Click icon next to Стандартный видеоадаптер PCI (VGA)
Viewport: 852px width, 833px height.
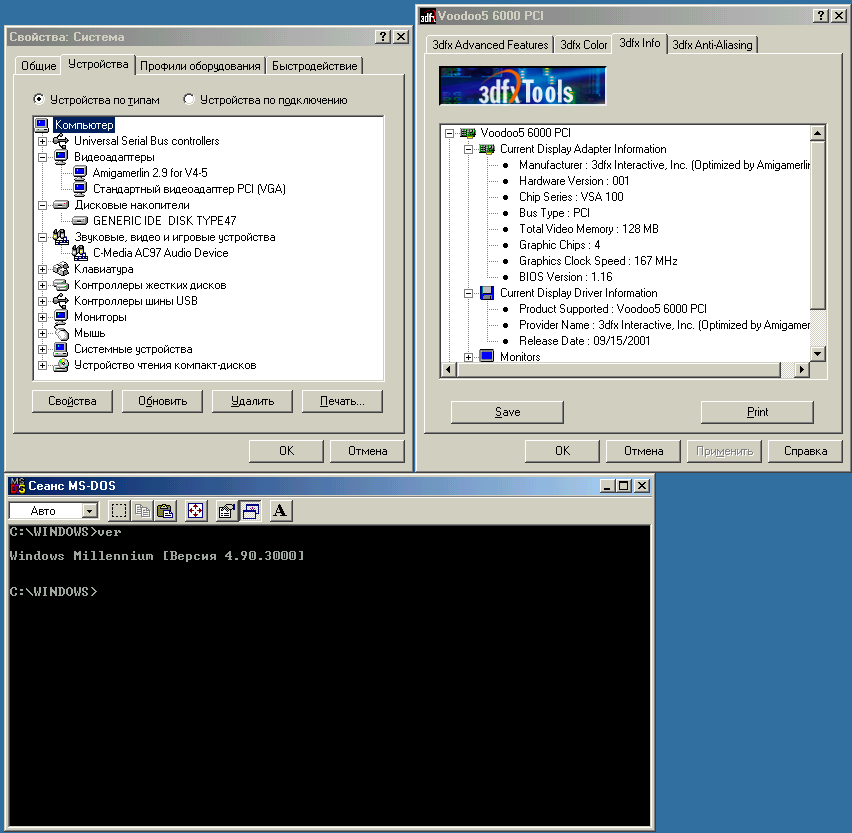(x=80, y=189)
